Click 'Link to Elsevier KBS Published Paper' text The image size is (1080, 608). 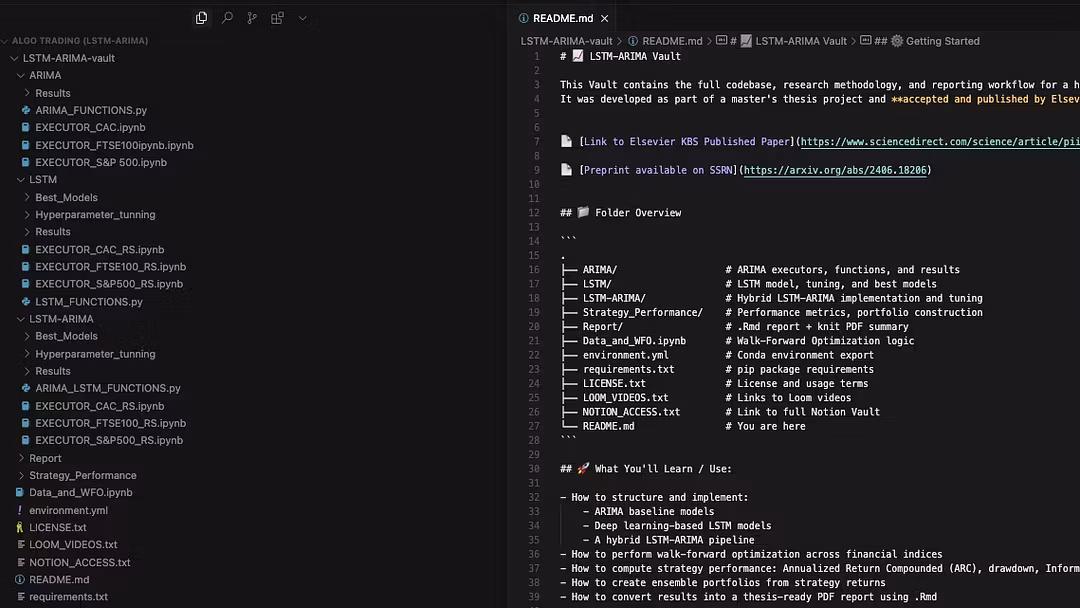pyautogui.click(x=687, y=142)
